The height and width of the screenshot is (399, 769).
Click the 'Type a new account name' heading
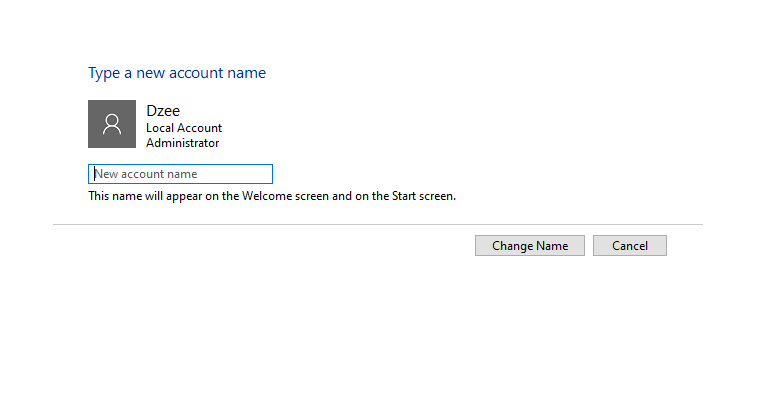click(177, 73)
